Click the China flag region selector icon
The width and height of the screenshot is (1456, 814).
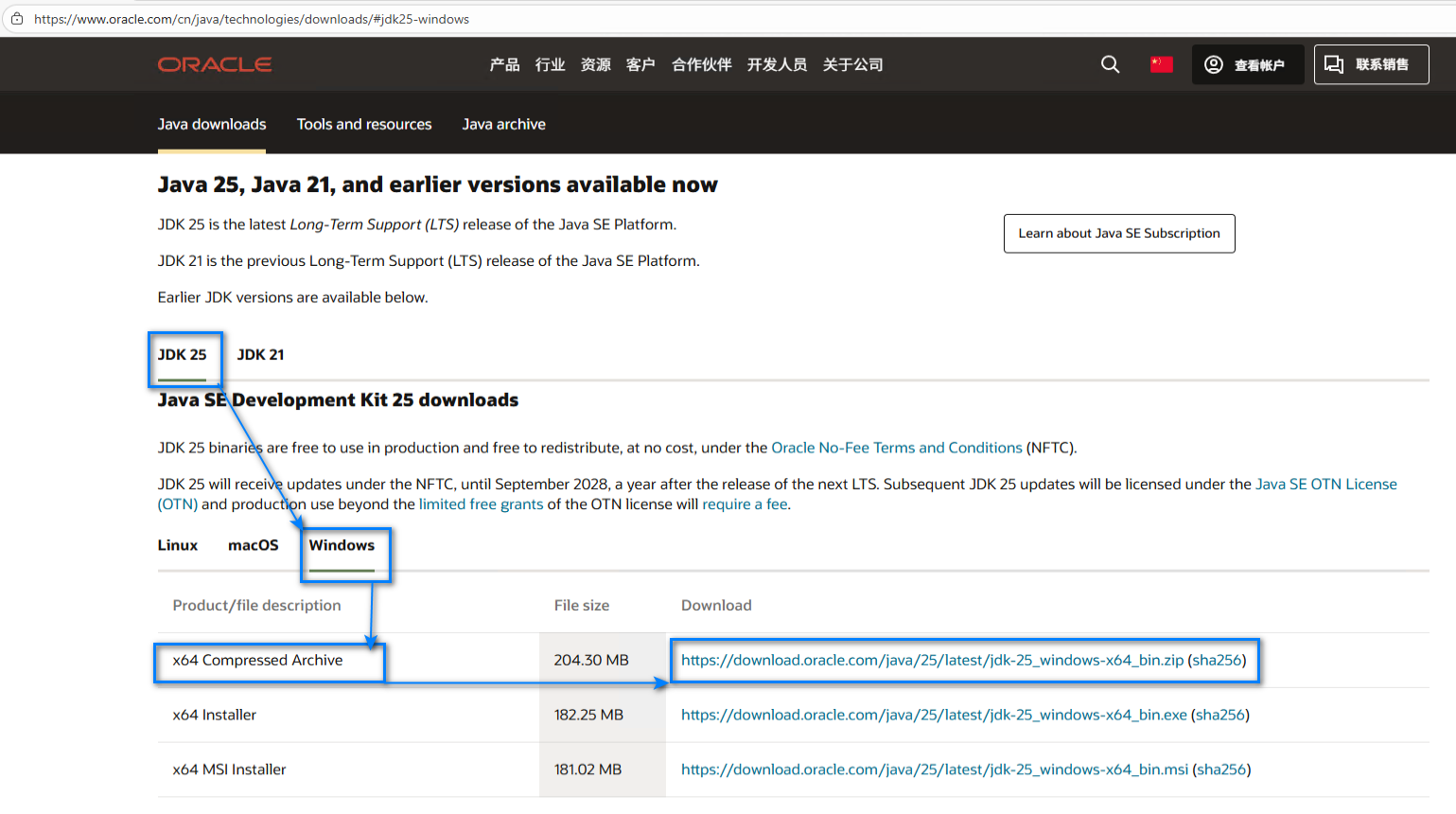[1161, 64]
